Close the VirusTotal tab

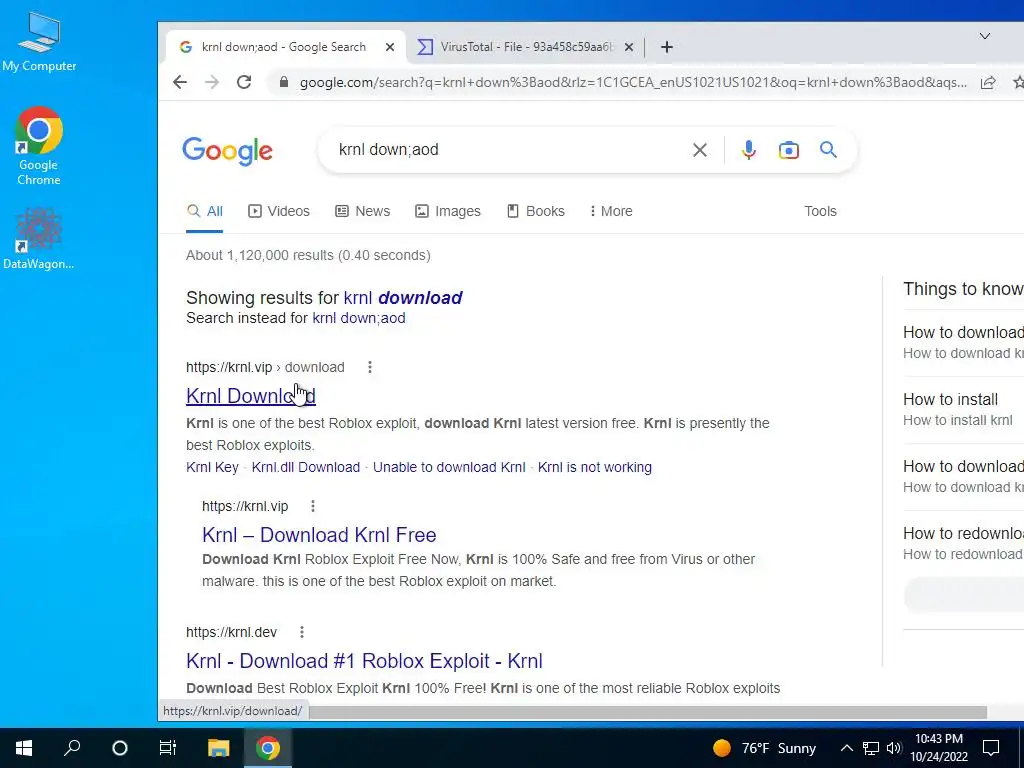click(x=628, y=47)
